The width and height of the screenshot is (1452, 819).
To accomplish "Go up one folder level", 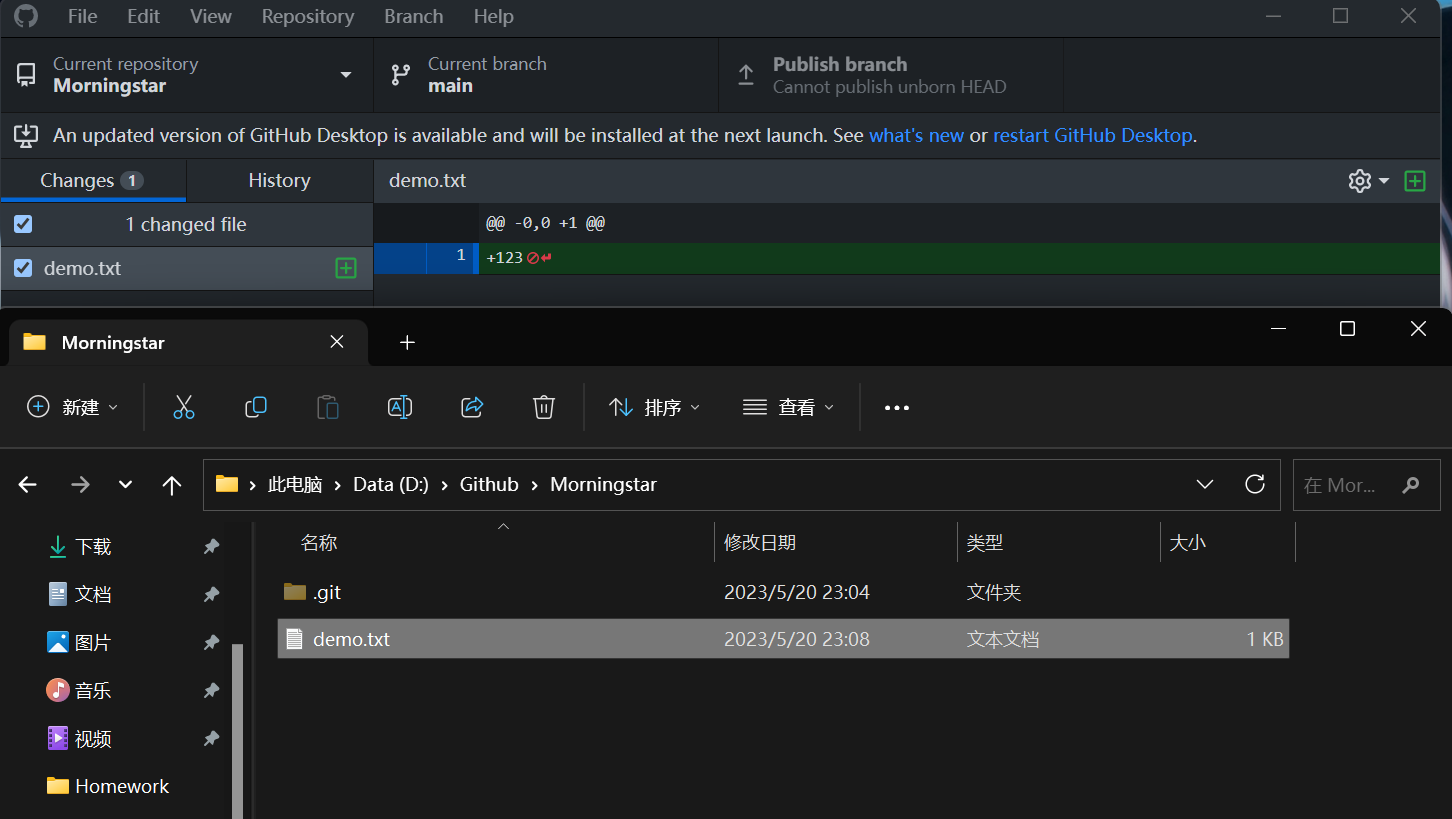I will (172, 485).
